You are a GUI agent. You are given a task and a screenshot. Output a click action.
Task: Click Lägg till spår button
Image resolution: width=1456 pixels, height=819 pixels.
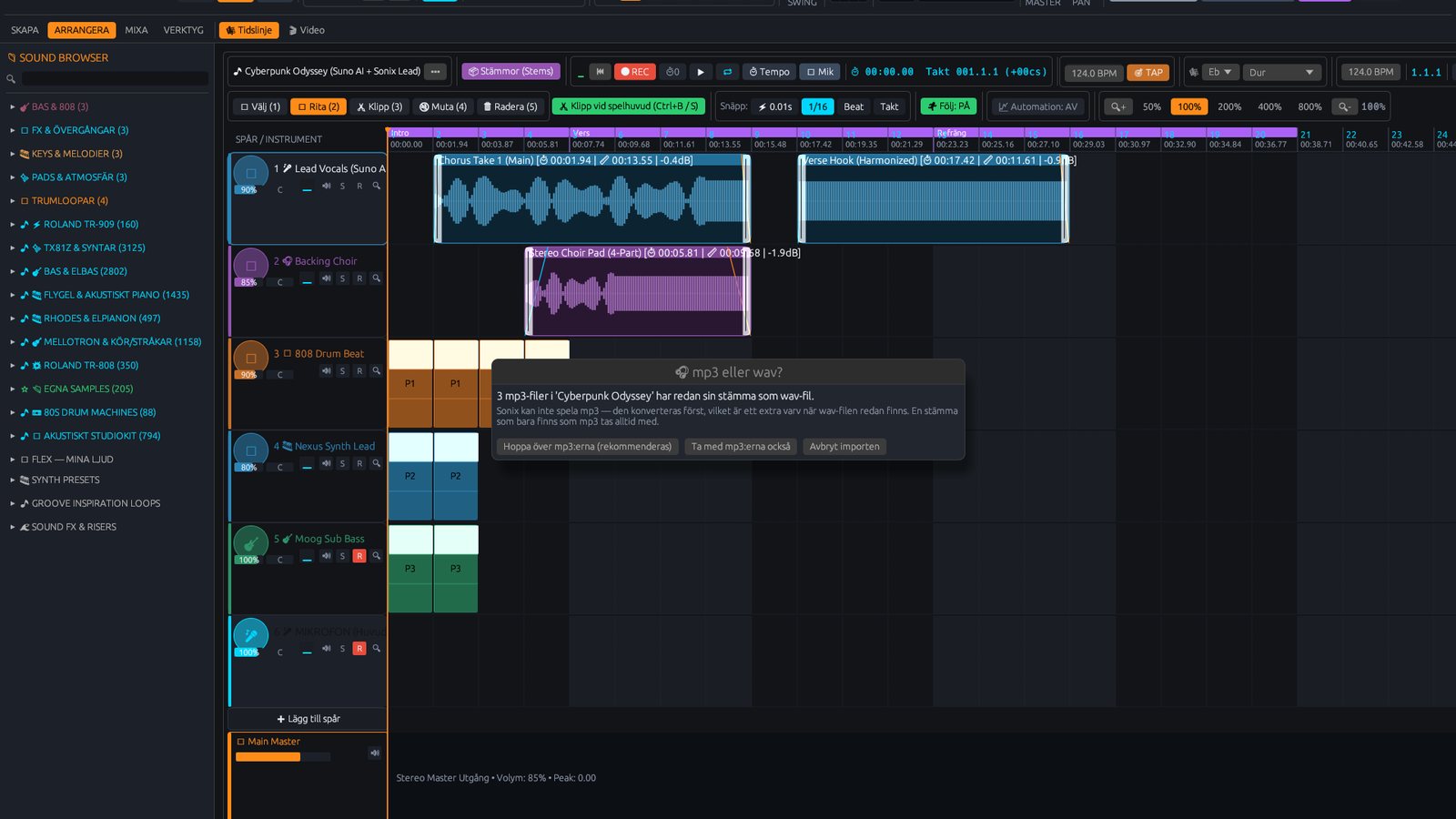coord(308,719)
